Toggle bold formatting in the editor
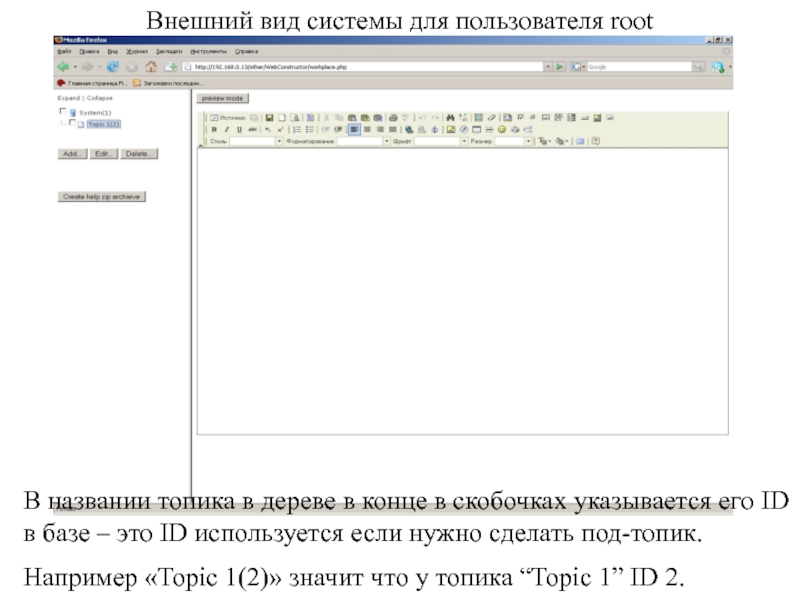Viewport: 800px width, 600px height. tap(214, 129)
